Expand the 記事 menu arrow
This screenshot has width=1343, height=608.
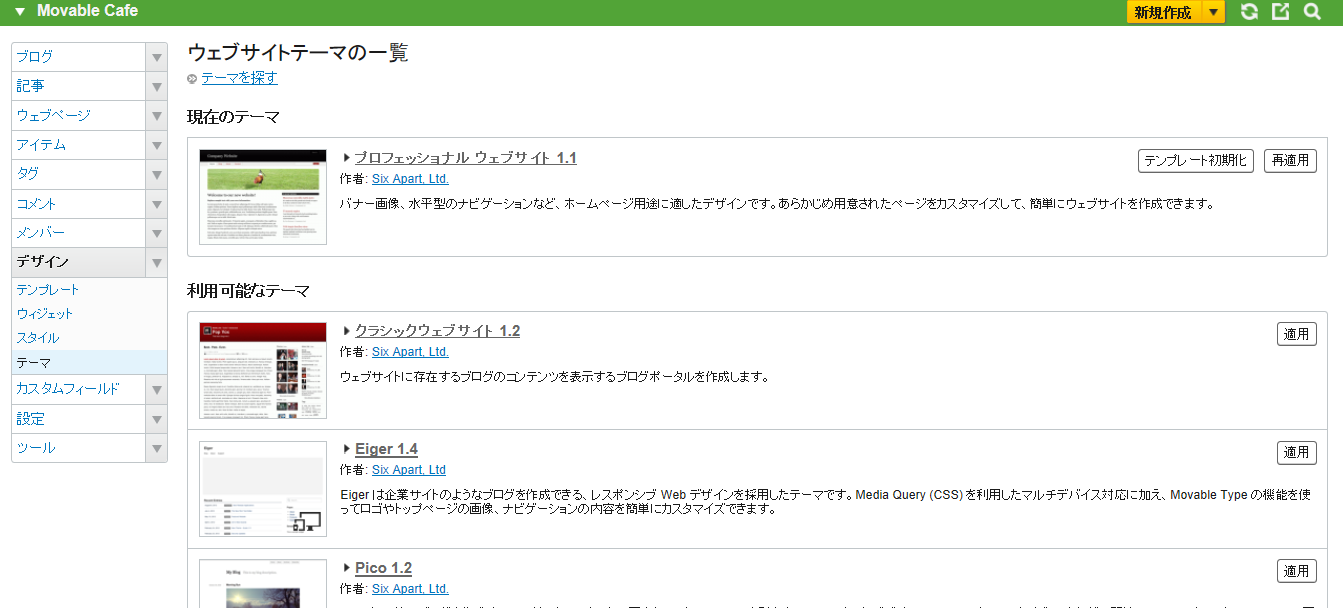156,86
